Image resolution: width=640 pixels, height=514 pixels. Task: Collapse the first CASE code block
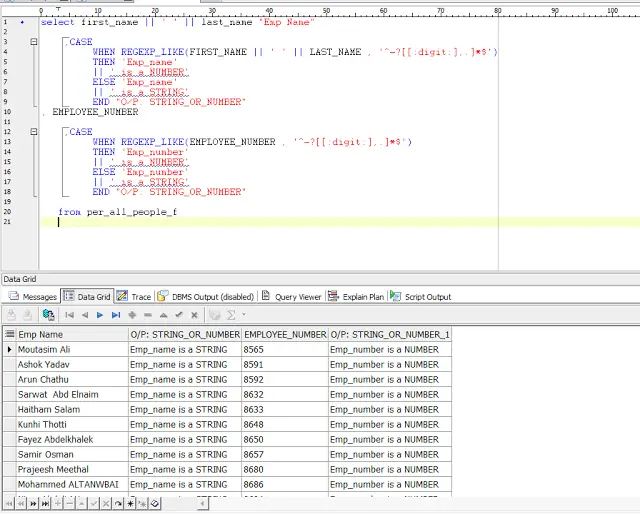(x=34, y=42)
